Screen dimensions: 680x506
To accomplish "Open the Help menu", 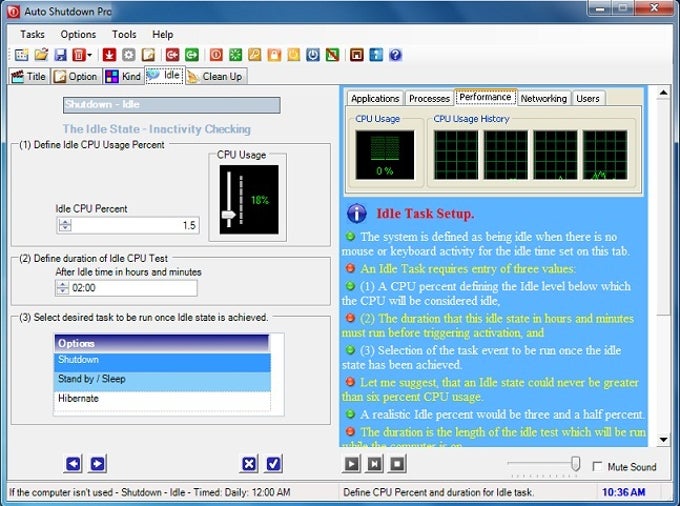I will (x=163, y=34).
